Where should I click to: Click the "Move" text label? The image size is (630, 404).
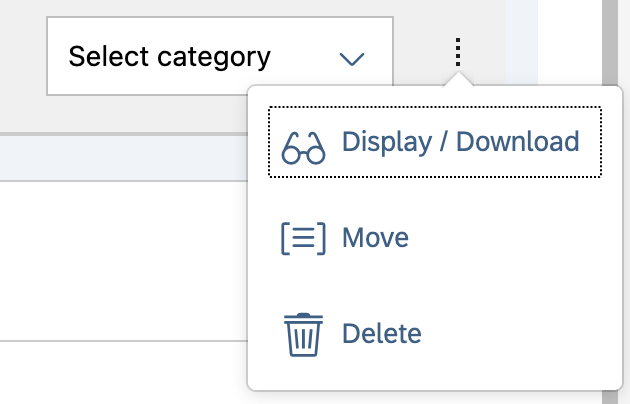tap(375, 238)
